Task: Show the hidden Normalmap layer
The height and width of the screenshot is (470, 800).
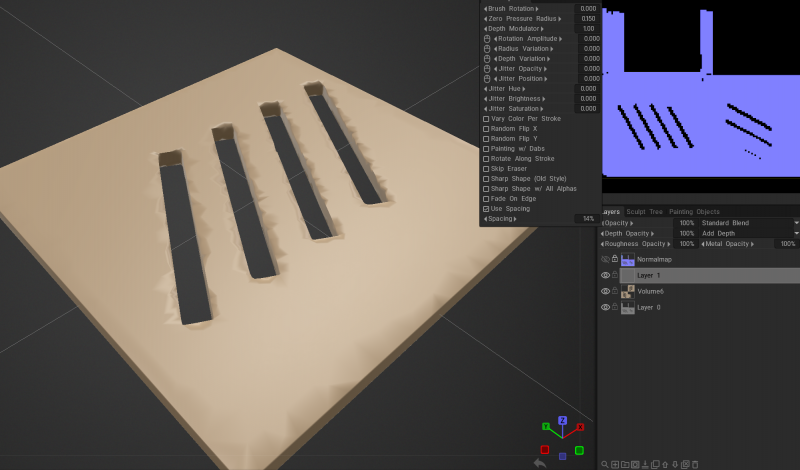Action: coord(605,259)
